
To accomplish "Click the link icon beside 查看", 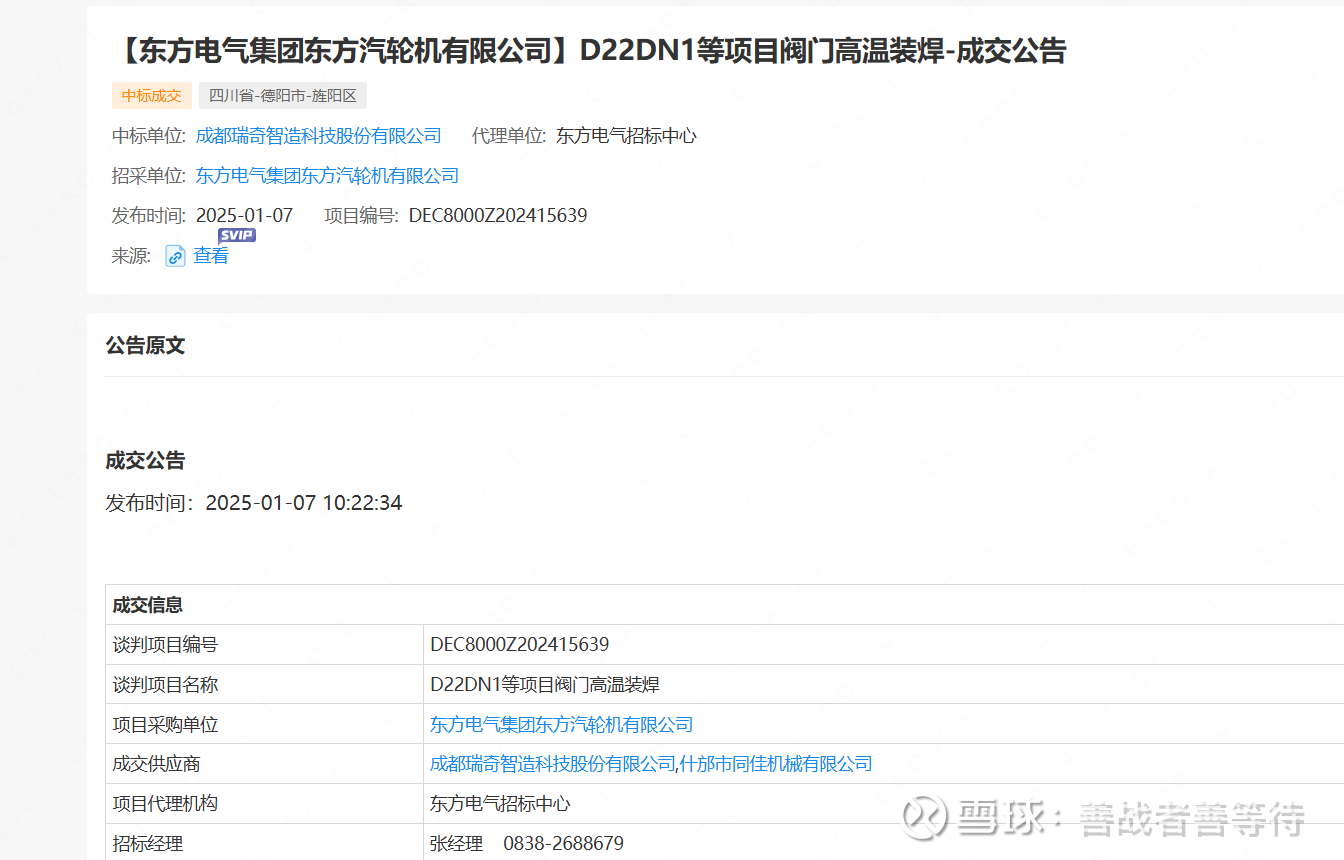I will pyautogui.click(x=175, y=256).
